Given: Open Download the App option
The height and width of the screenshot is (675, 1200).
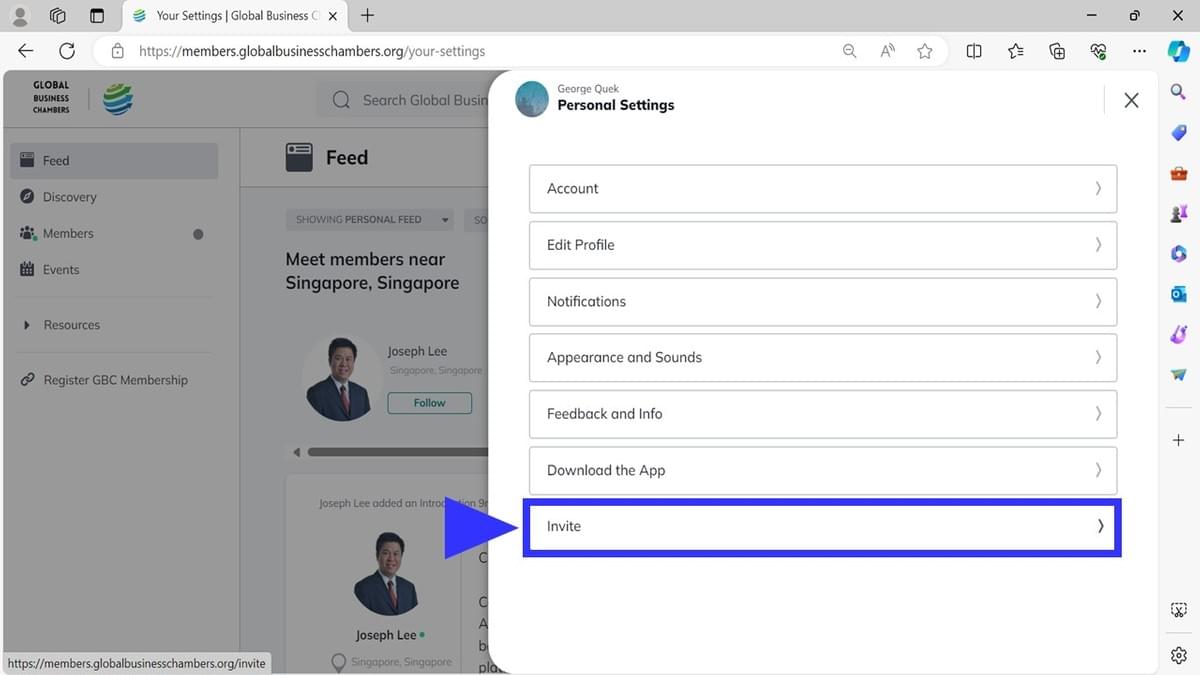Looking at the screenshot, I should pos(822,470).
